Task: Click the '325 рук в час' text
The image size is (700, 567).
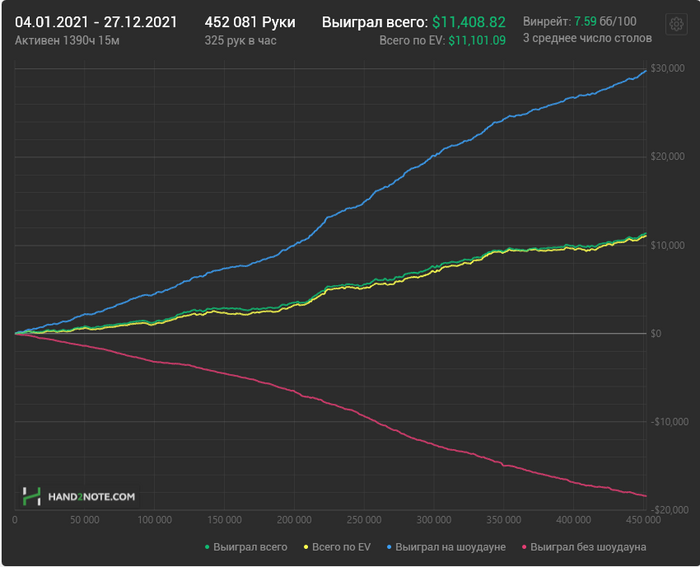Action: (240, 41)
